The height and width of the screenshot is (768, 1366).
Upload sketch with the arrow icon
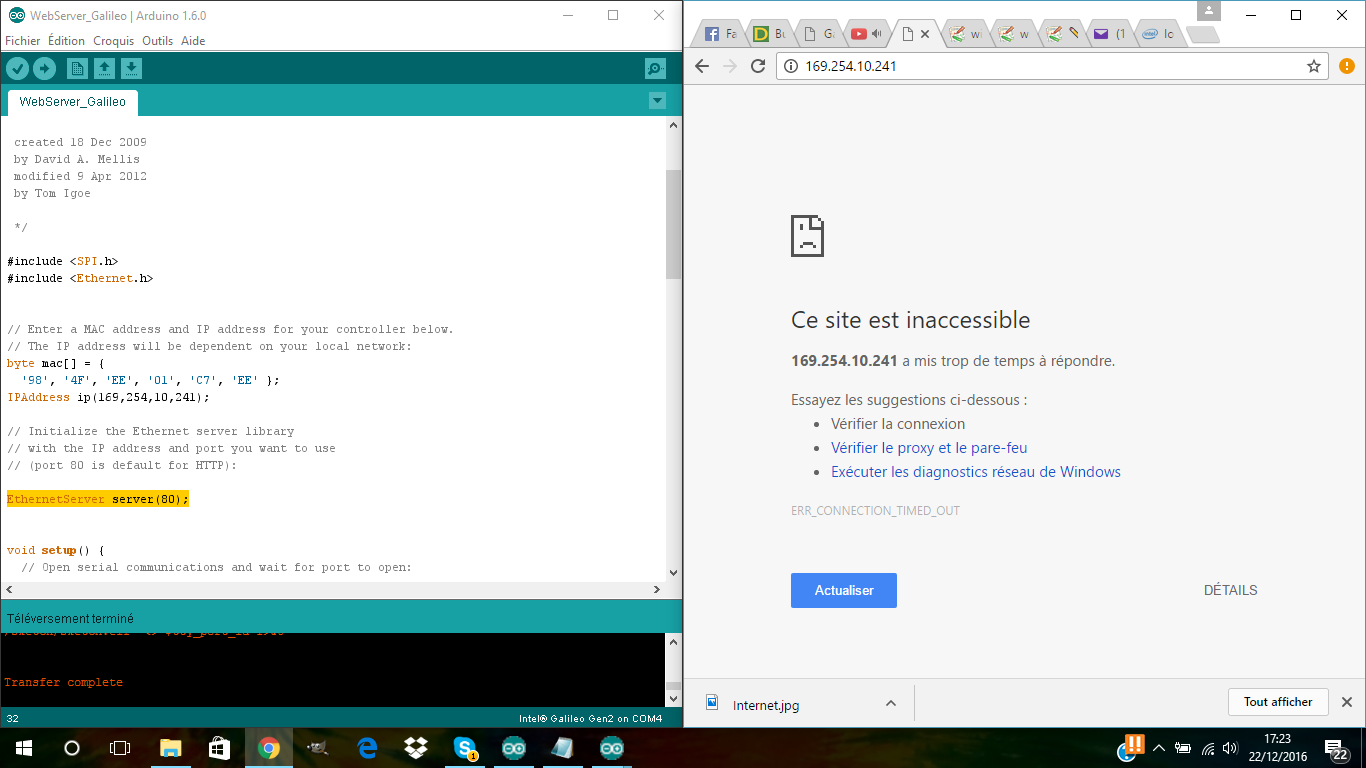coord(44,68)
